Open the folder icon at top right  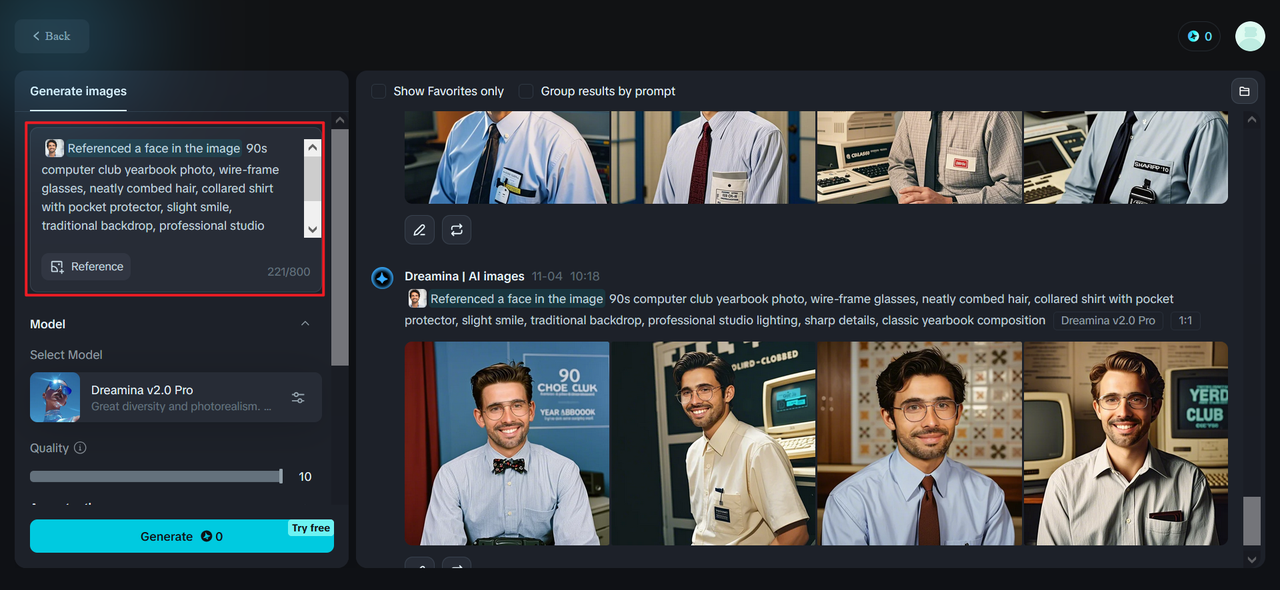(x=1244, y=91)
